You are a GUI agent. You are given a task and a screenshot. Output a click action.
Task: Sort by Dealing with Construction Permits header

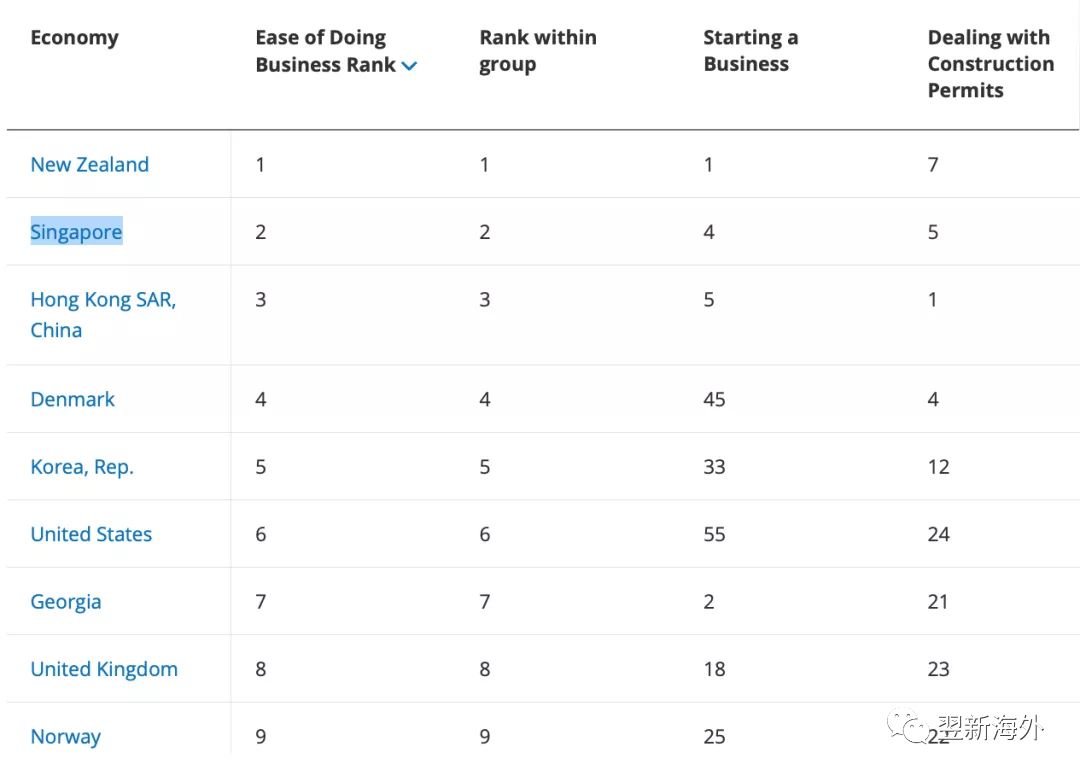pos(990,64)
